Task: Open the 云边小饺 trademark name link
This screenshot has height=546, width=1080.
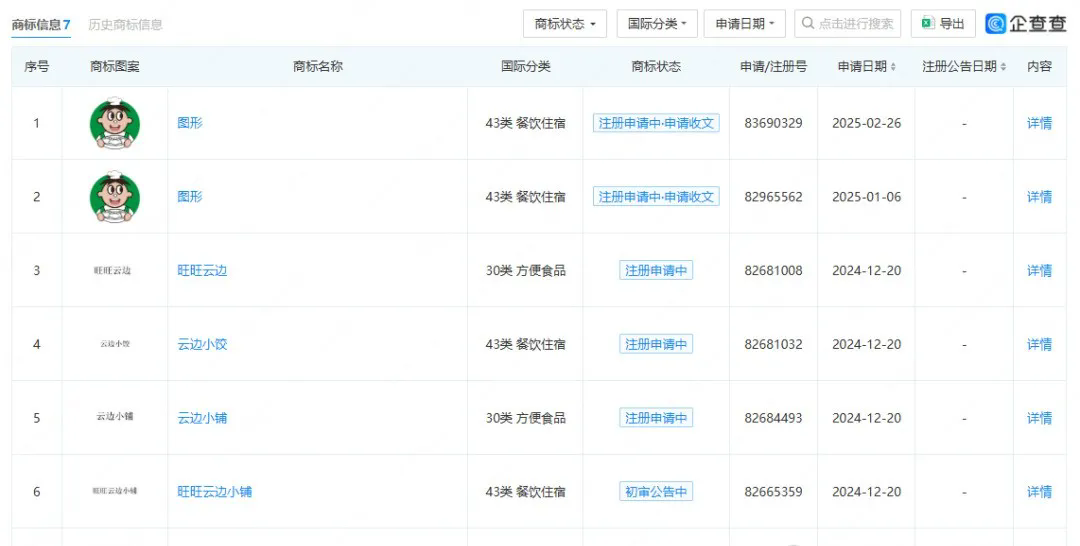Action: click(x=202, y=344)
